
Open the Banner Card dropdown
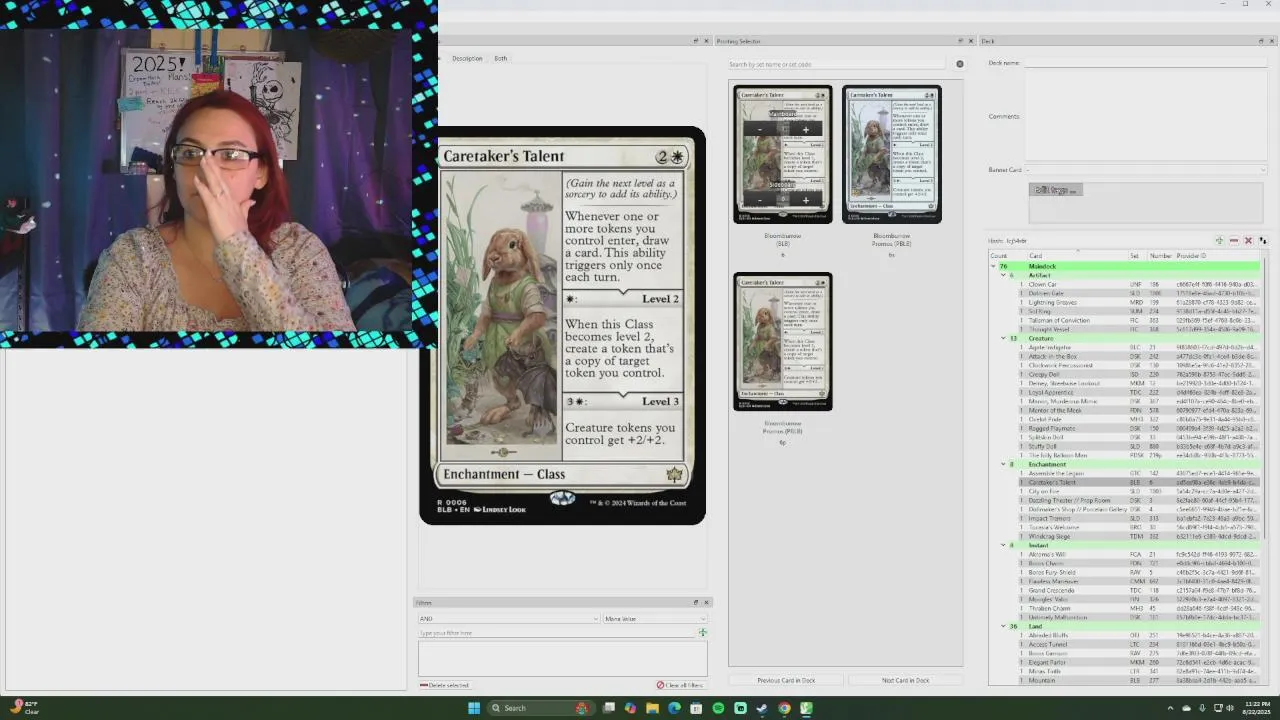tap(1144, 170)
